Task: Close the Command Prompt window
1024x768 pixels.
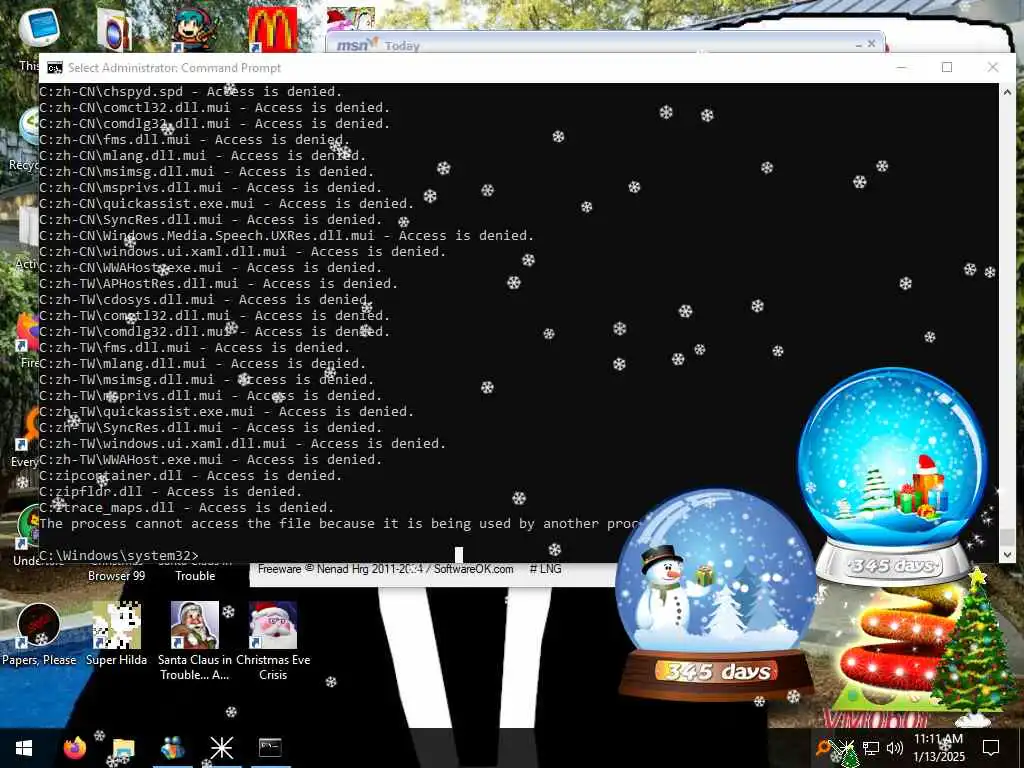Action: (993, 67)
